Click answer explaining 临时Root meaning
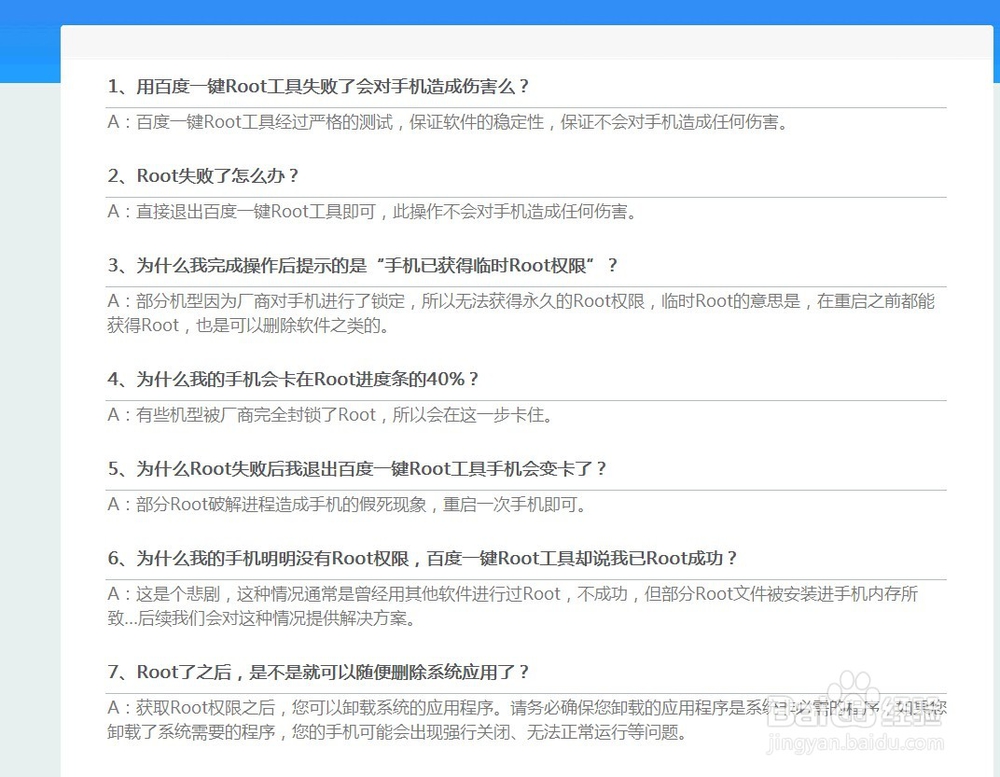The image size is (1000, 777). click(520, 313)
